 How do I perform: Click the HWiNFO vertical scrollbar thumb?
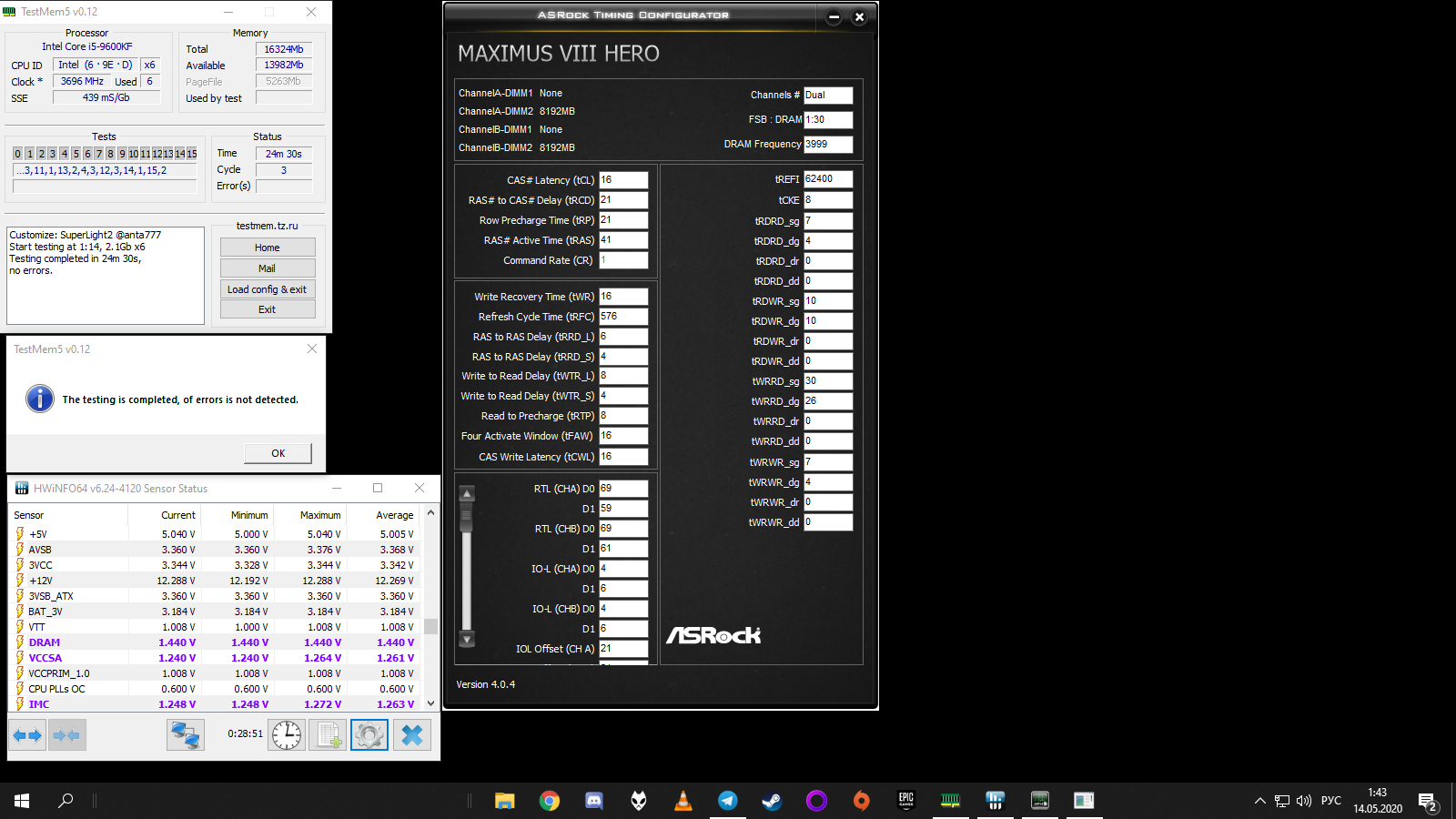(431, 627)
